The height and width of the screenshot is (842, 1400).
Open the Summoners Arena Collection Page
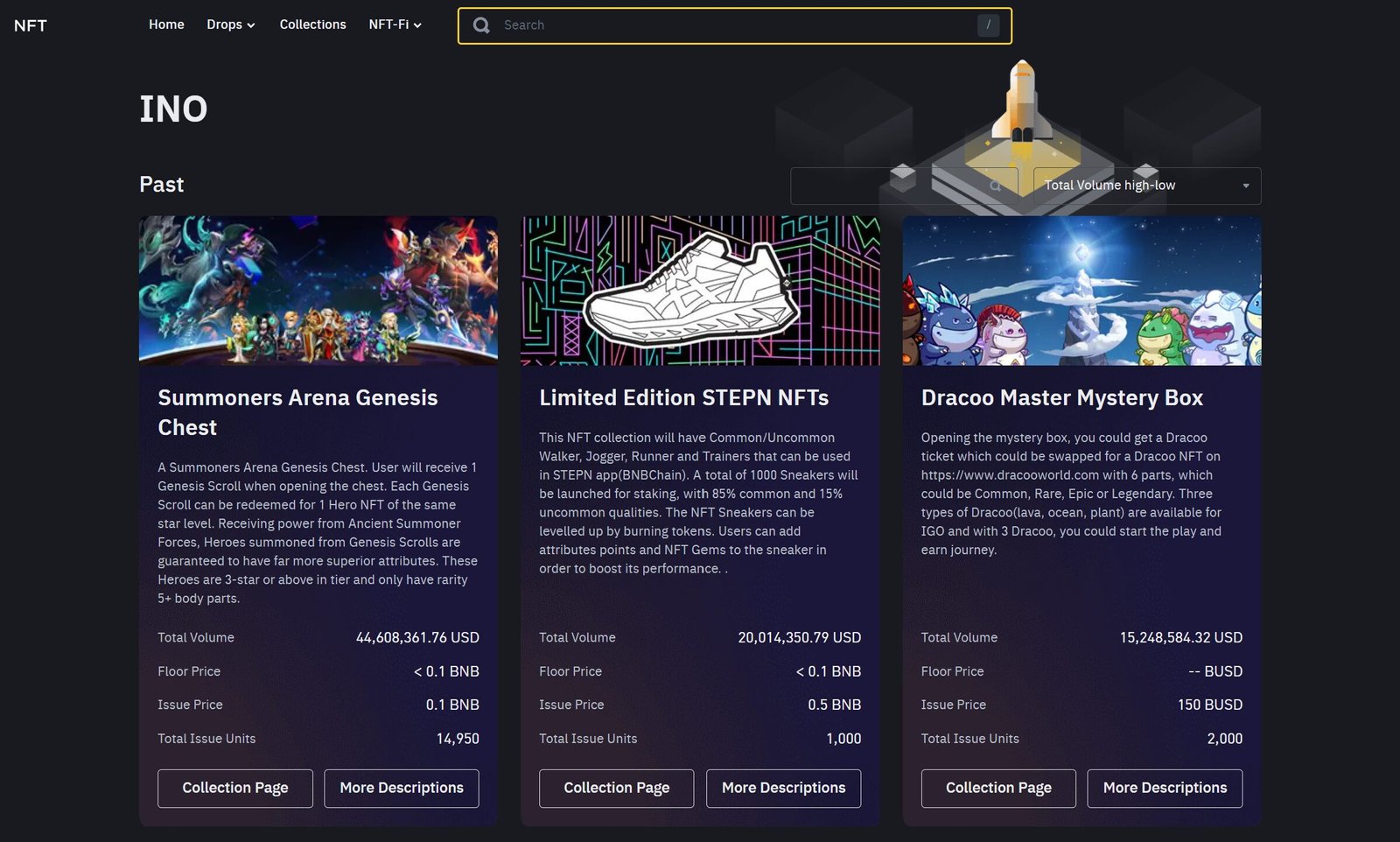(x=234, y=788)
